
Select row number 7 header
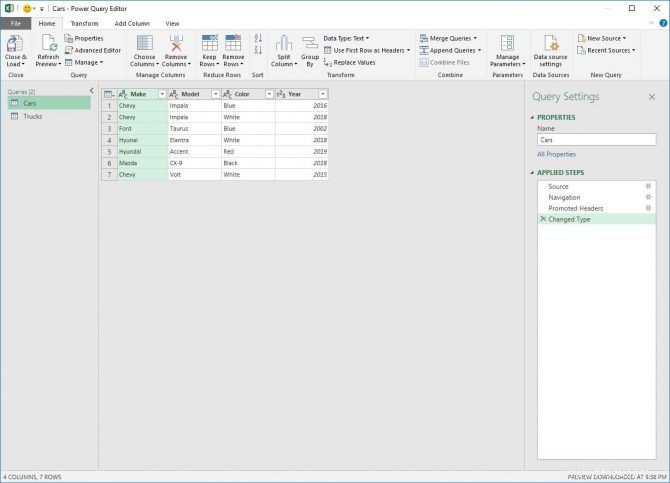pos(109,175)
